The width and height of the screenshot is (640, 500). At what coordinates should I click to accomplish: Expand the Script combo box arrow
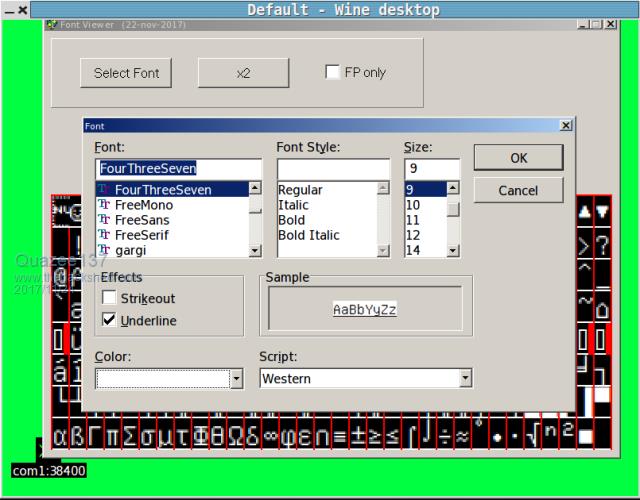pyautogui.click(x=465, y=379)
